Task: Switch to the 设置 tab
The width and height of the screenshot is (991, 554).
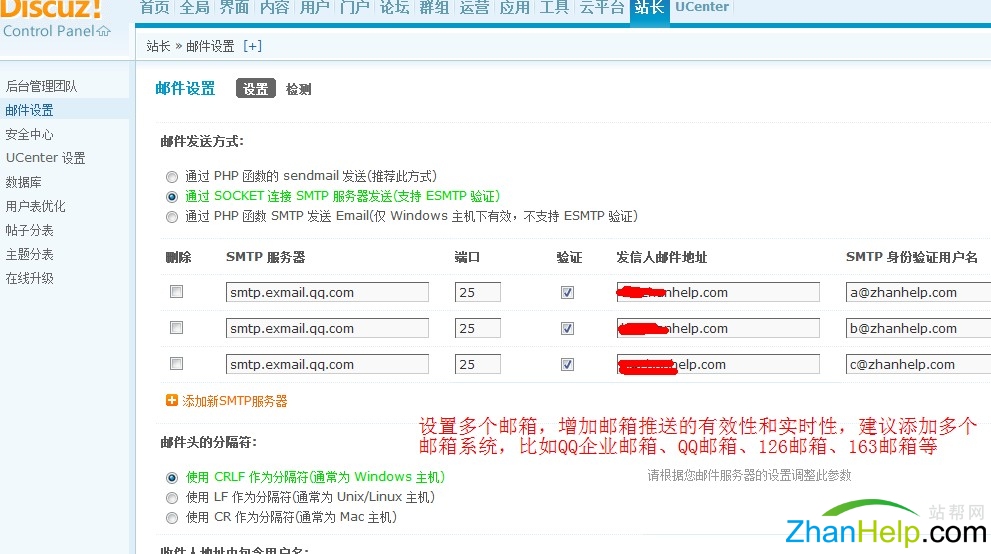Action: pyautogui.click(x=255, y=88)
